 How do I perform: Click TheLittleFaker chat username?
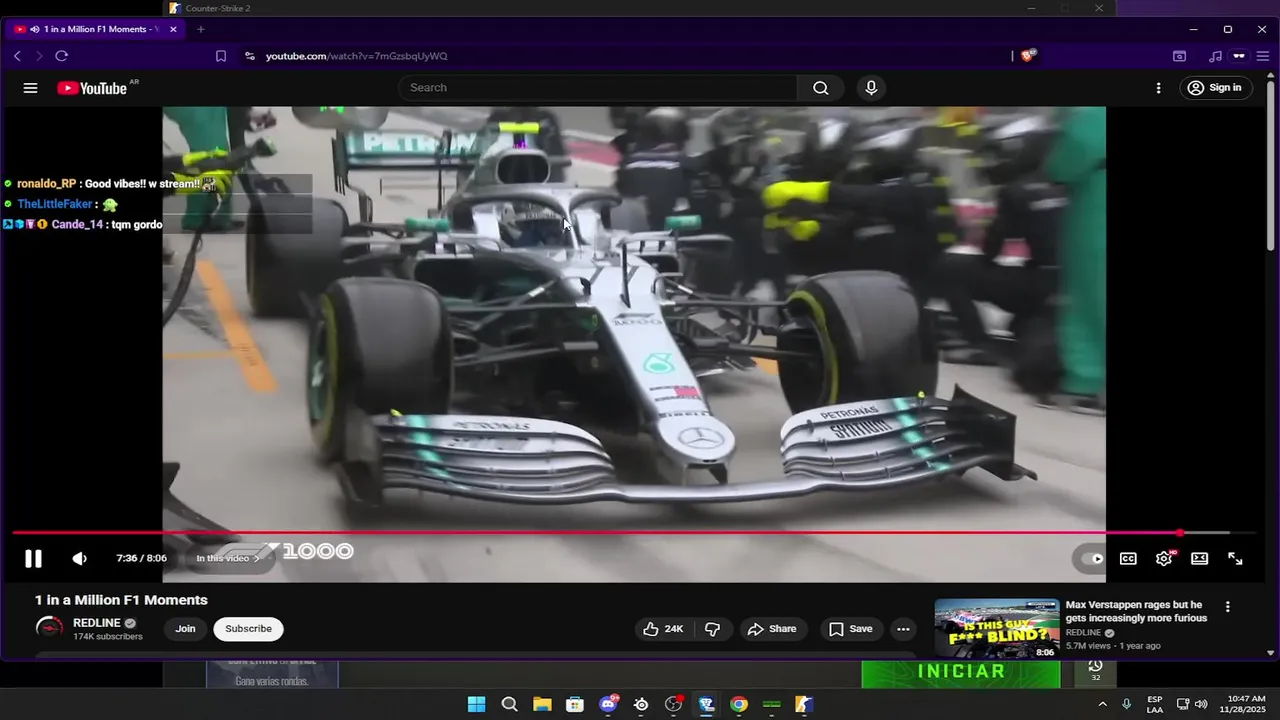pos(54,204)
